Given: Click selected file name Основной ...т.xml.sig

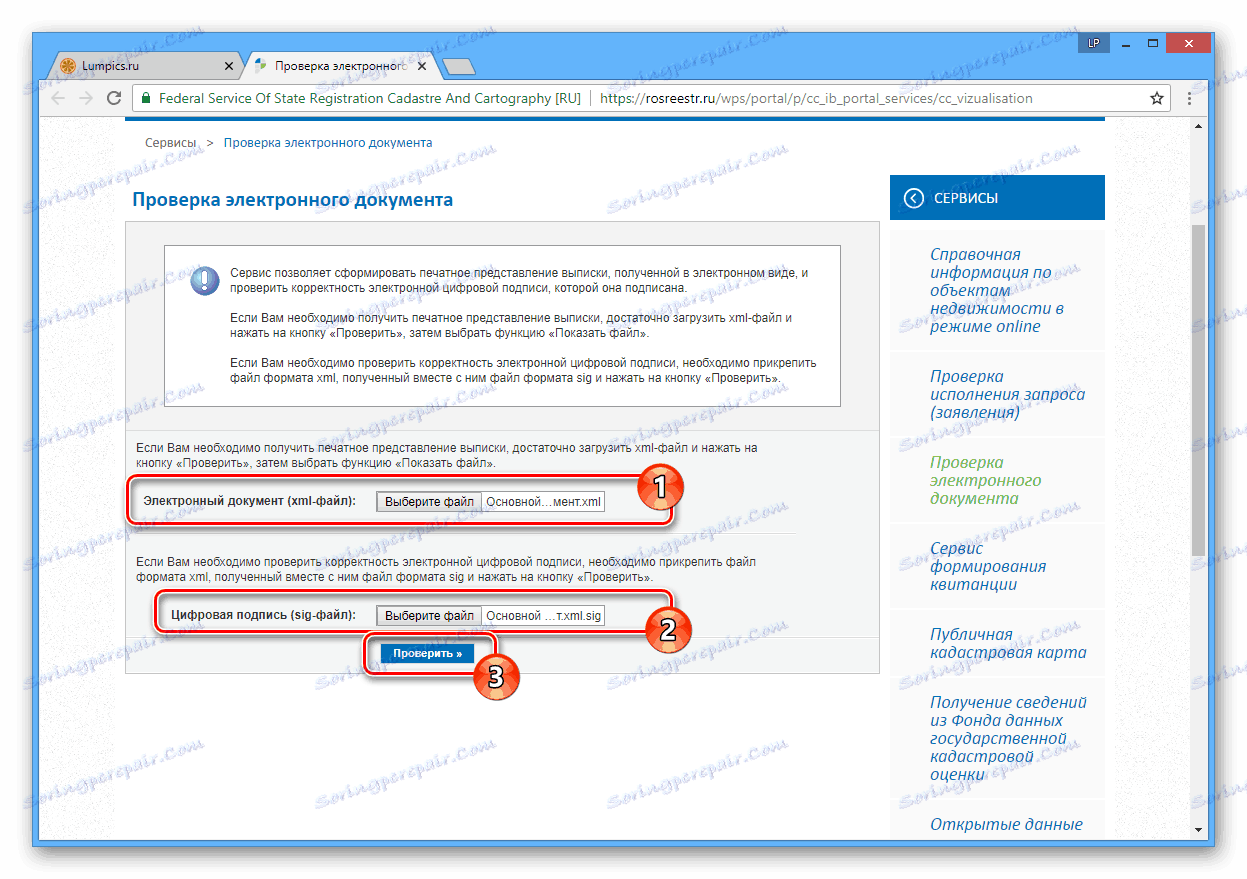Looking at the screenshot, I should 544,616.
